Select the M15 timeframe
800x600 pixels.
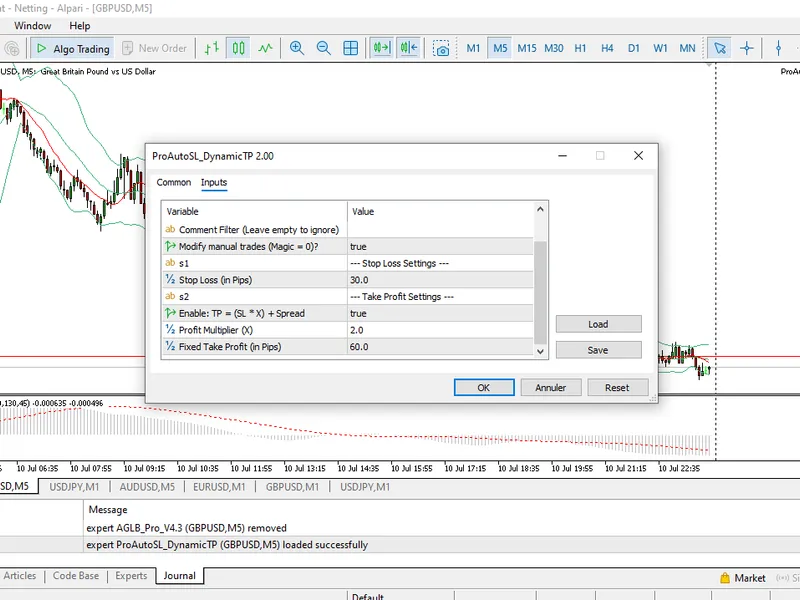(x=527, y=48)
